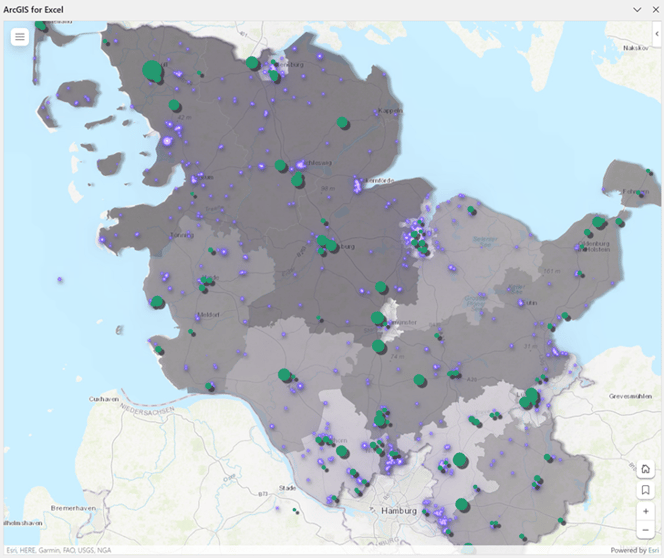Expand the side panel collapse arrow
664x558 pixels.
657,34
